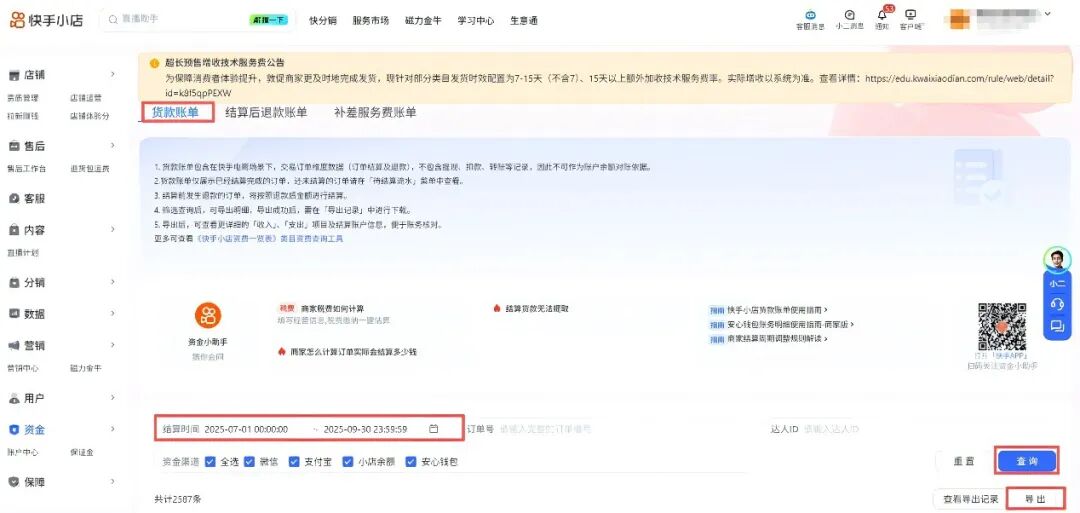Toggle the 全选 checkbox
Screen dimensions: 1080x513
click(x=211, y=461)
